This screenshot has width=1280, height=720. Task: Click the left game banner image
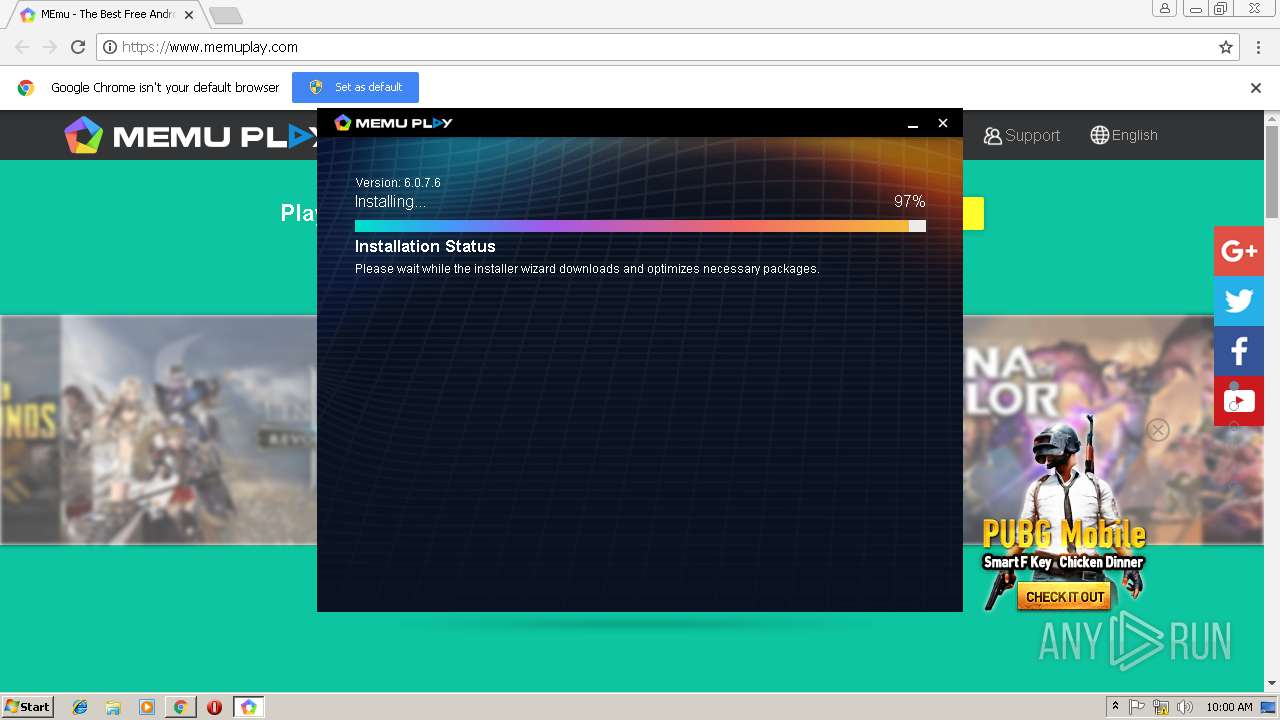click(158, 430)
